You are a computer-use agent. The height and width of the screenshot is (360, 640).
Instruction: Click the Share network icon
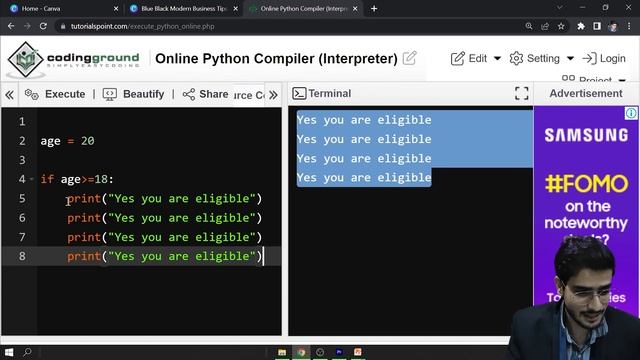pos(189,94)
